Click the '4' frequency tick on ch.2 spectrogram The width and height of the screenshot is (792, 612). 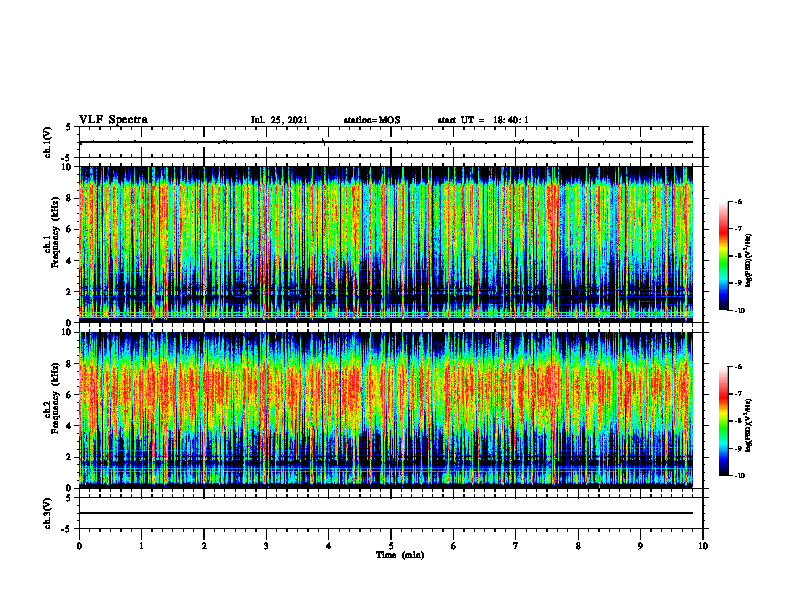(x=70, y=426)
